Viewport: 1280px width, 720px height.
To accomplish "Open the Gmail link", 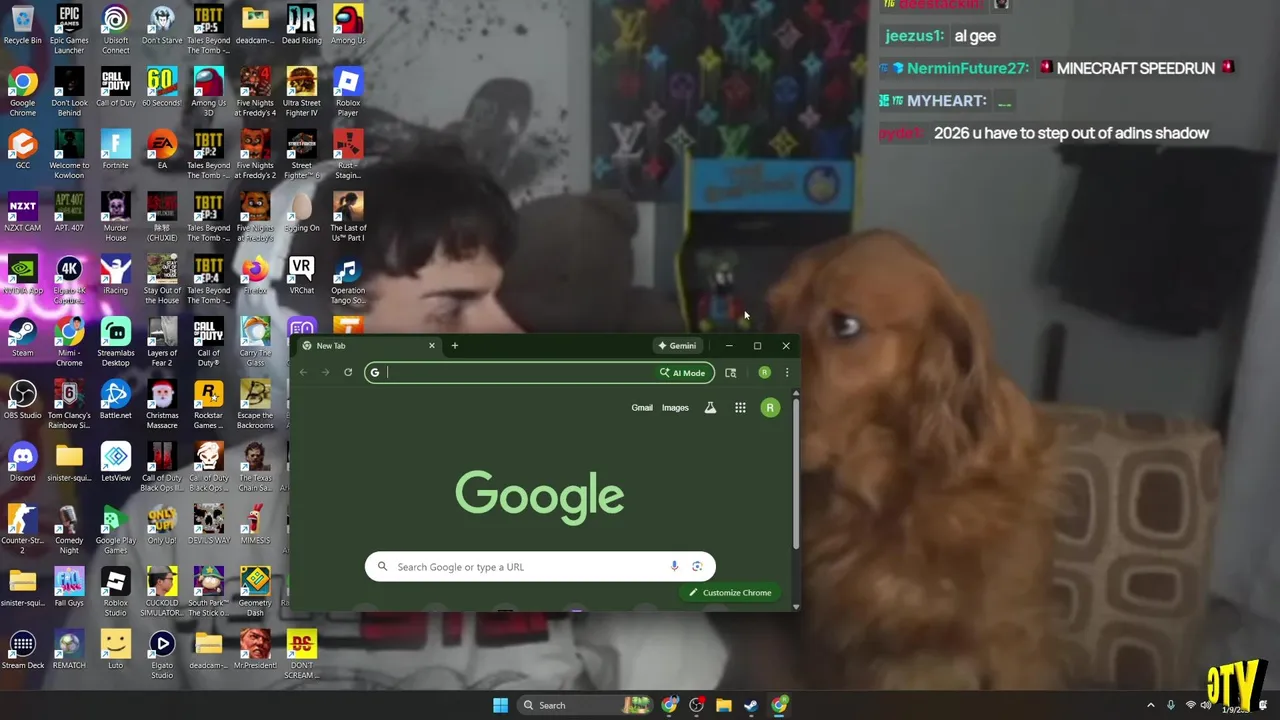I will [642, 408].
